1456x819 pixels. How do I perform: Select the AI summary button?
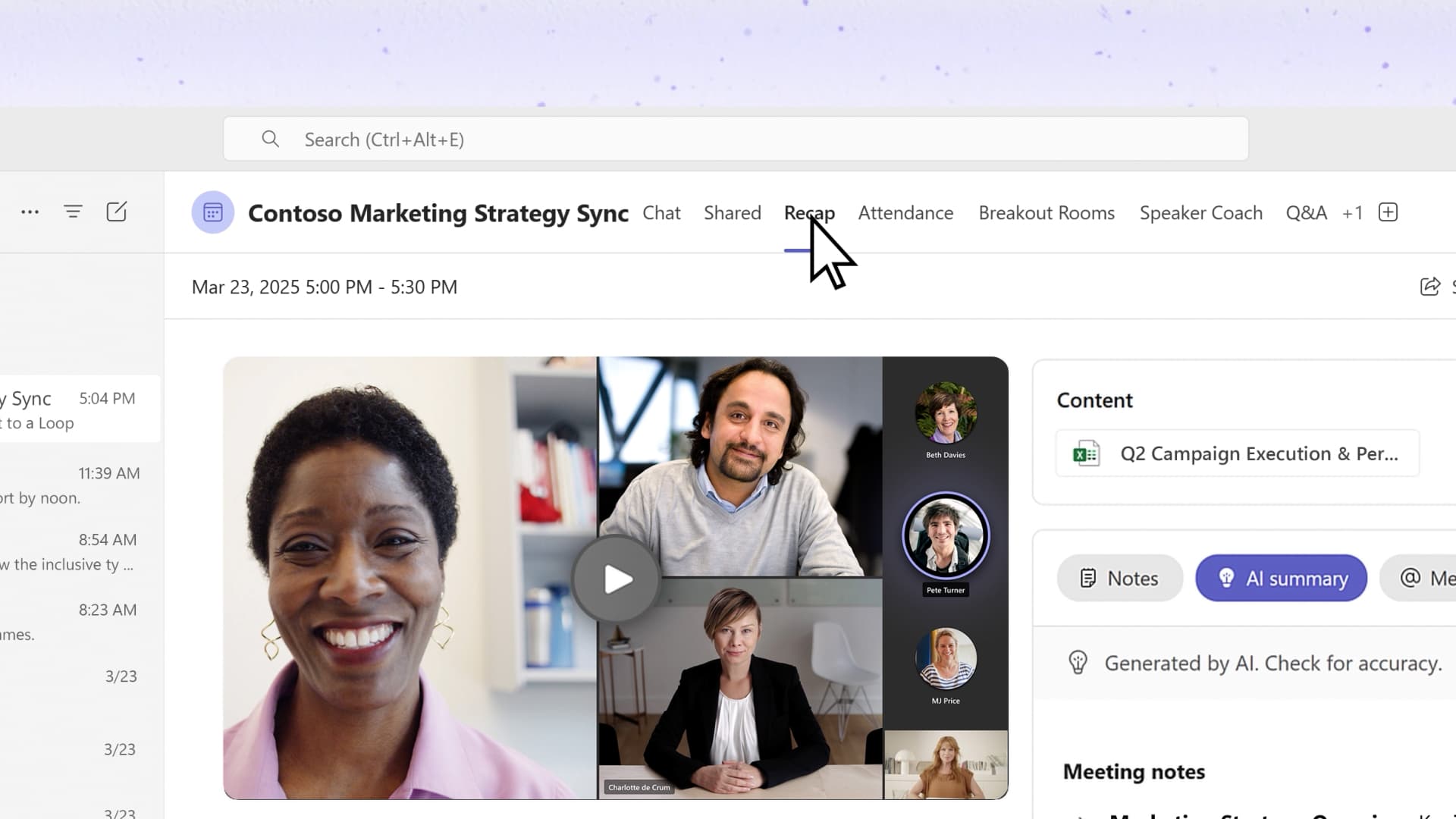click(1281, 578)
